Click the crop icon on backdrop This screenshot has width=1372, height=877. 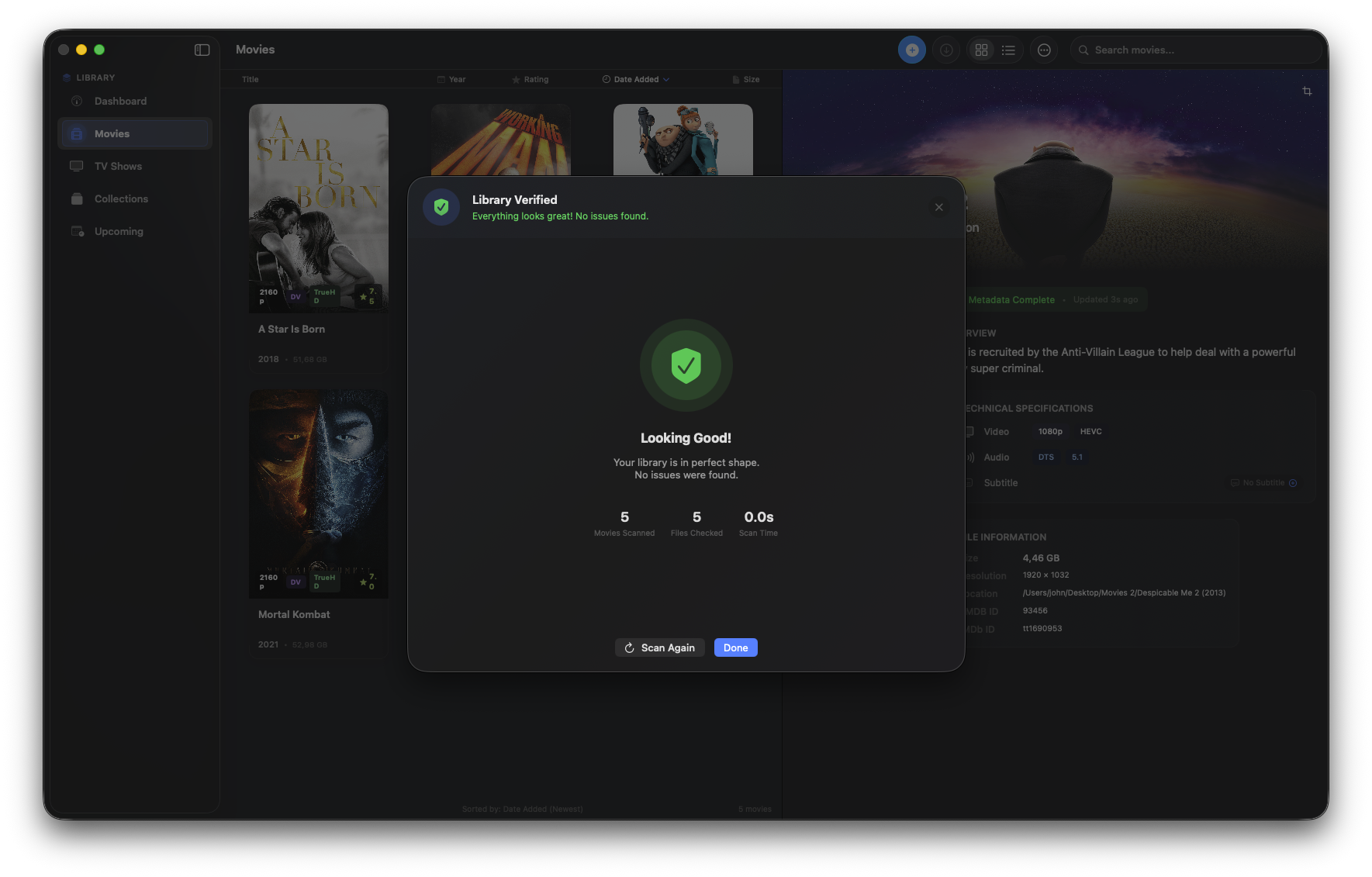[1307, 91]
